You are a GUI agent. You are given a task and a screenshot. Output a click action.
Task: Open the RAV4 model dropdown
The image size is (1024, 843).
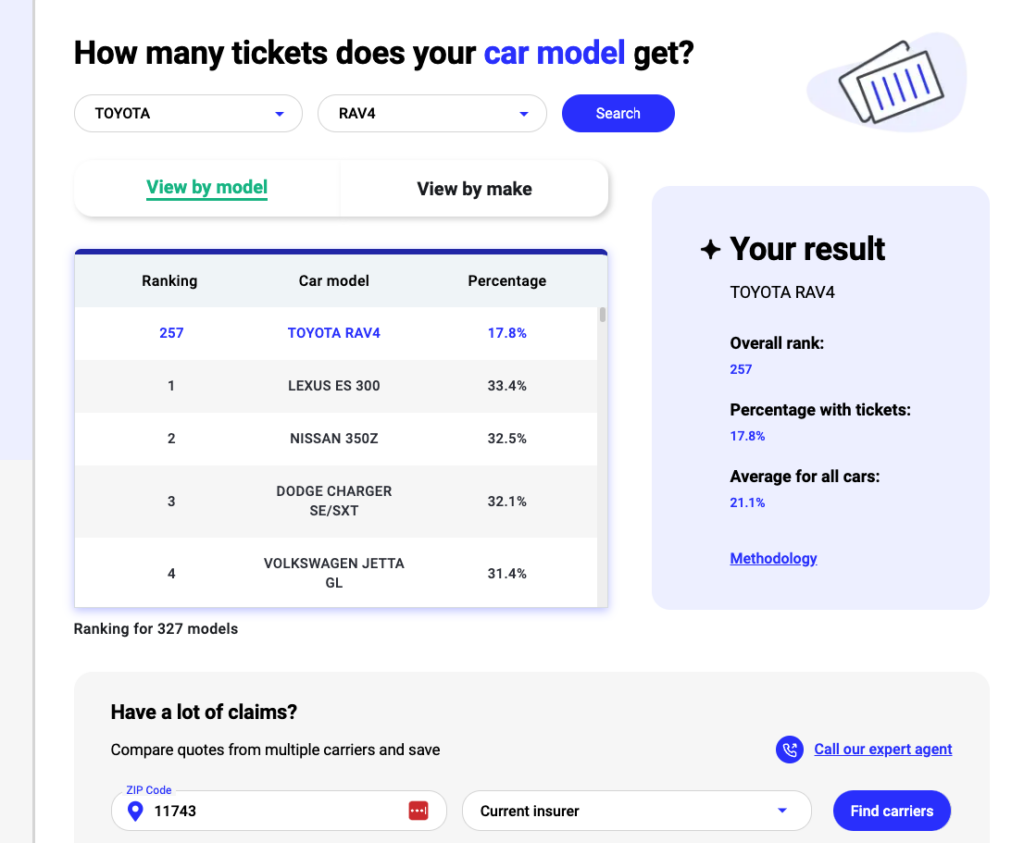click(x=432, y=114)
